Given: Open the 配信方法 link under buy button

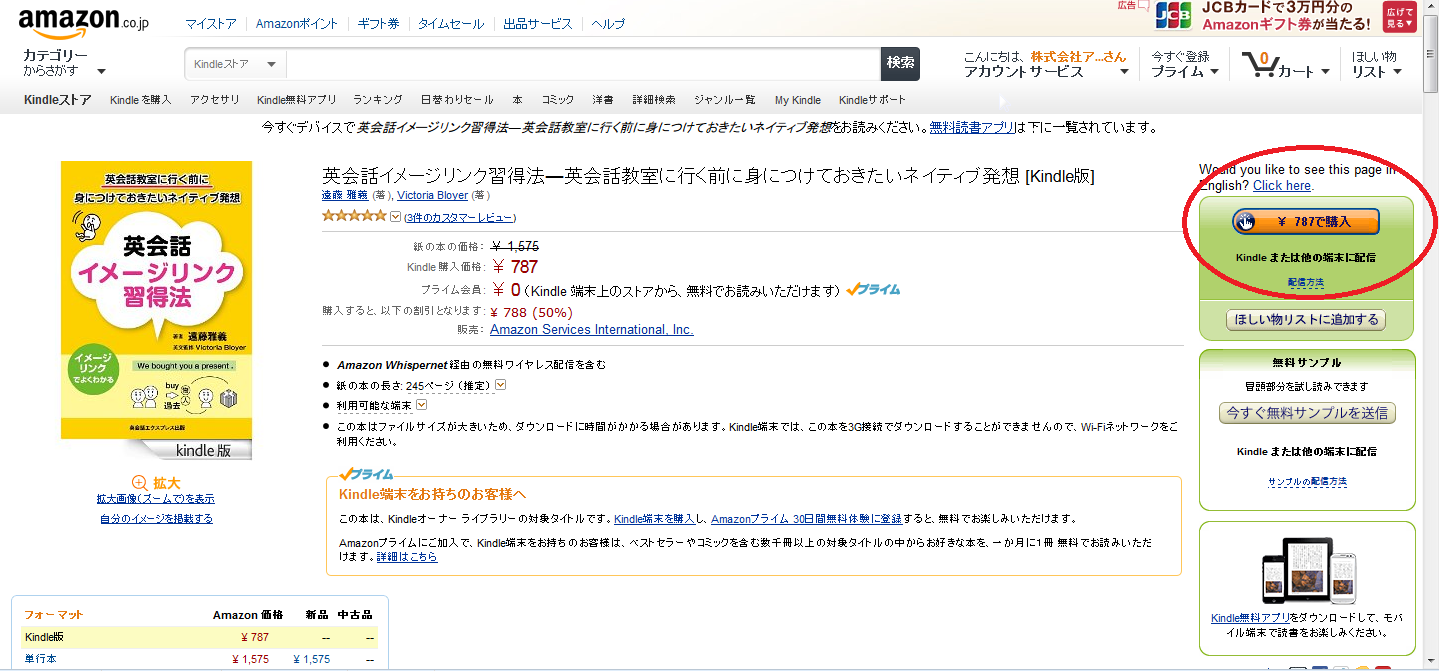Looking at the screenshot, I should [1306, 283].
